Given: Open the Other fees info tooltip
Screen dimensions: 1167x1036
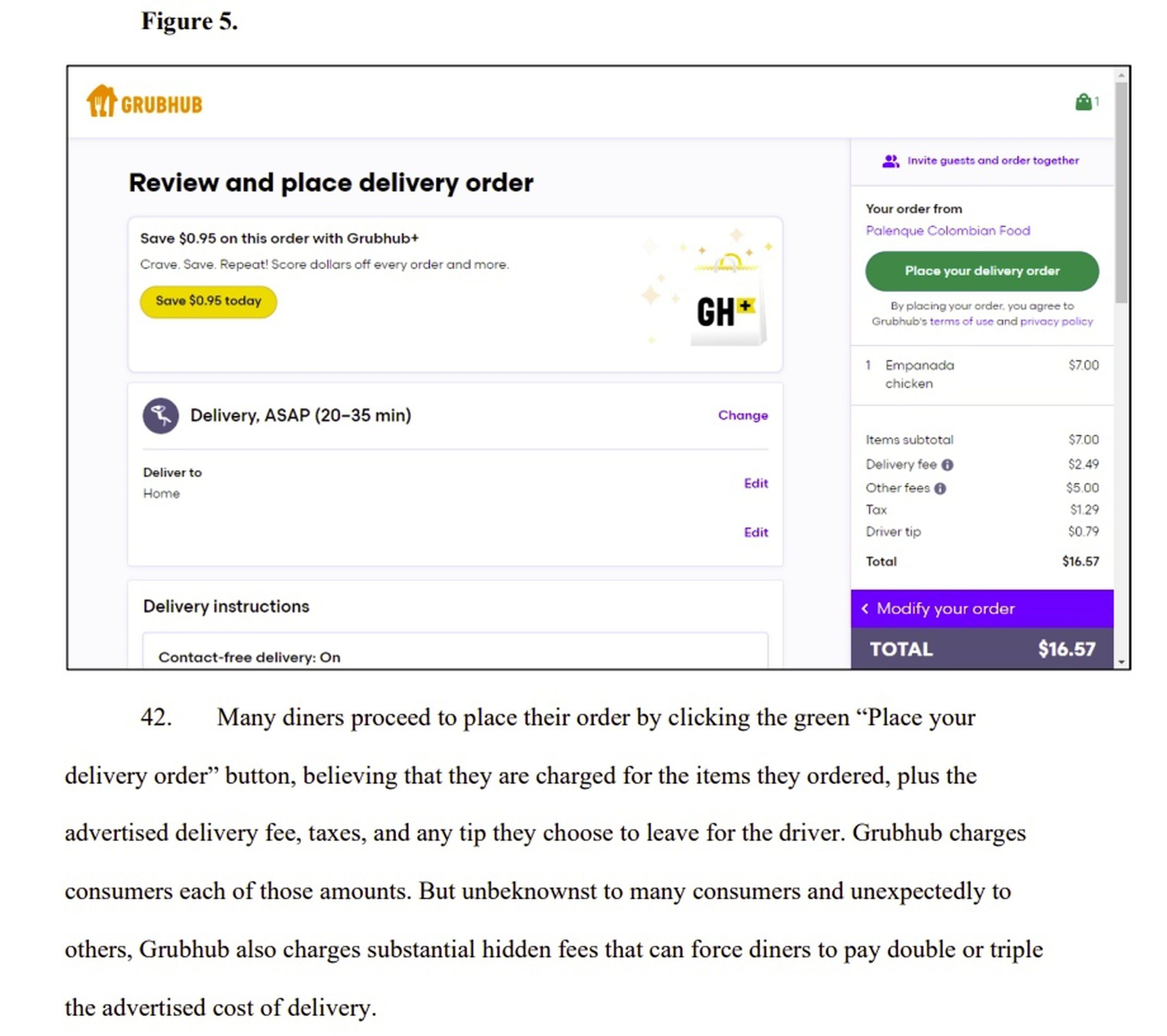Looking at the screenshot, I should point(941,488).
